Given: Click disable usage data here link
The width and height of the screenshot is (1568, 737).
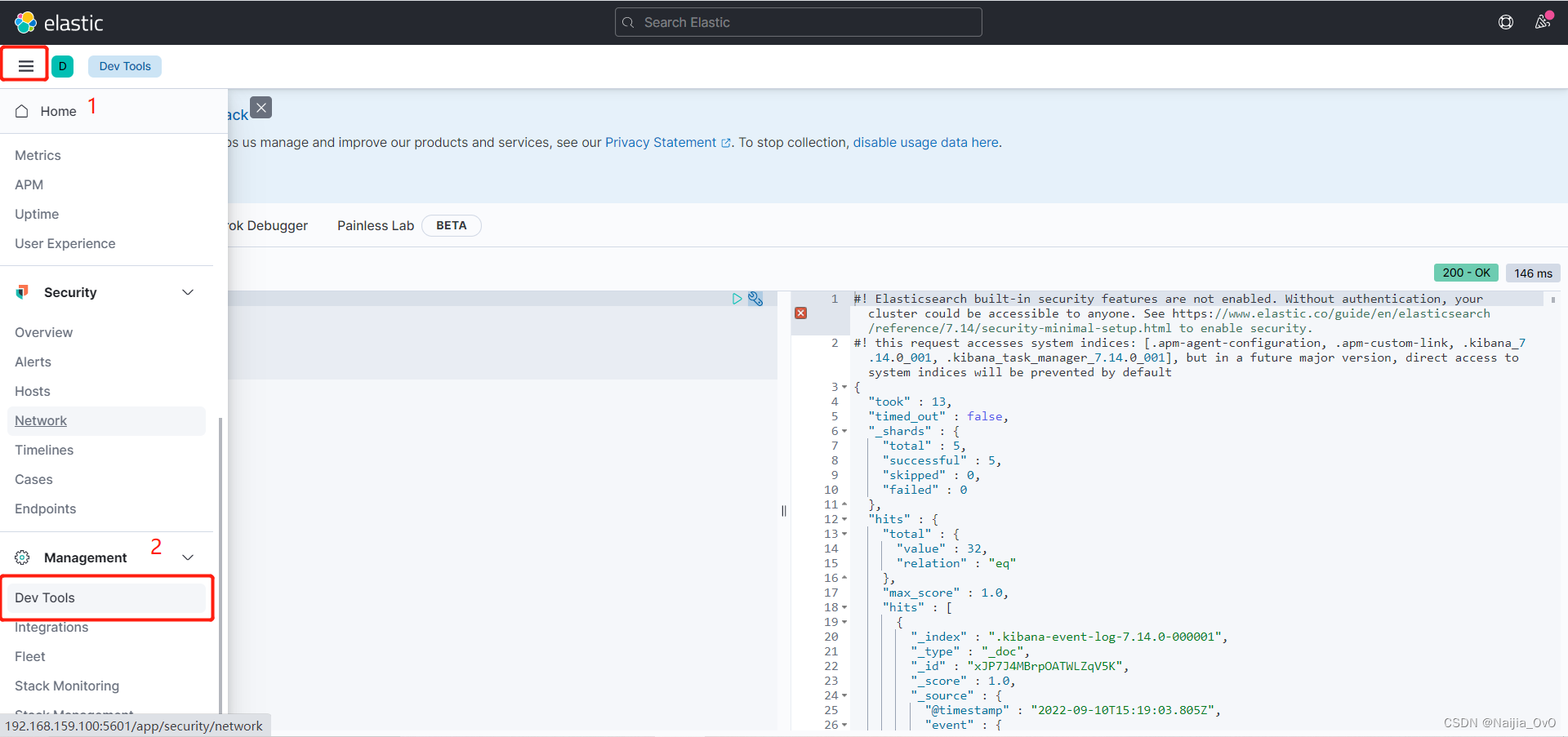Looking at the screenshot, I should [x=925, y=142].
